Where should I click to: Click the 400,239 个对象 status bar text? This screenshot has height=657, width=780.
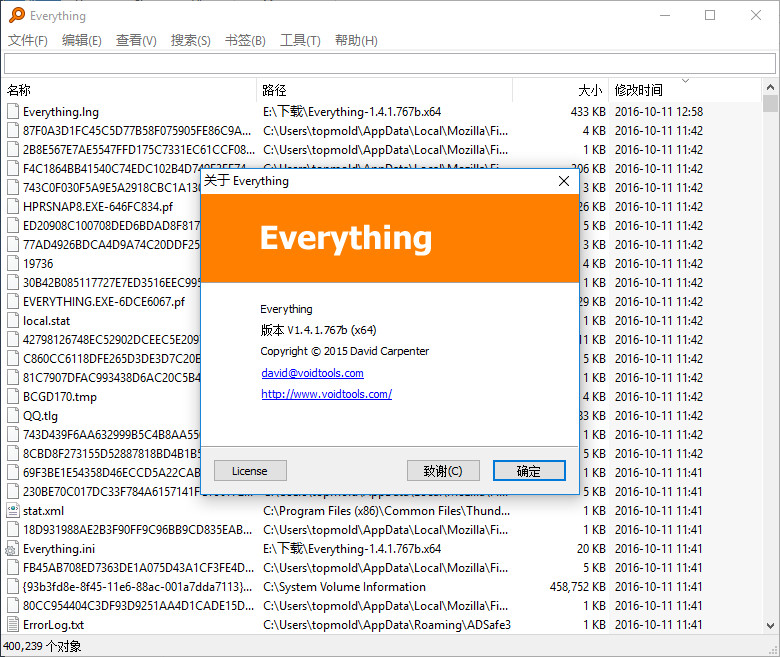point(42,646)
